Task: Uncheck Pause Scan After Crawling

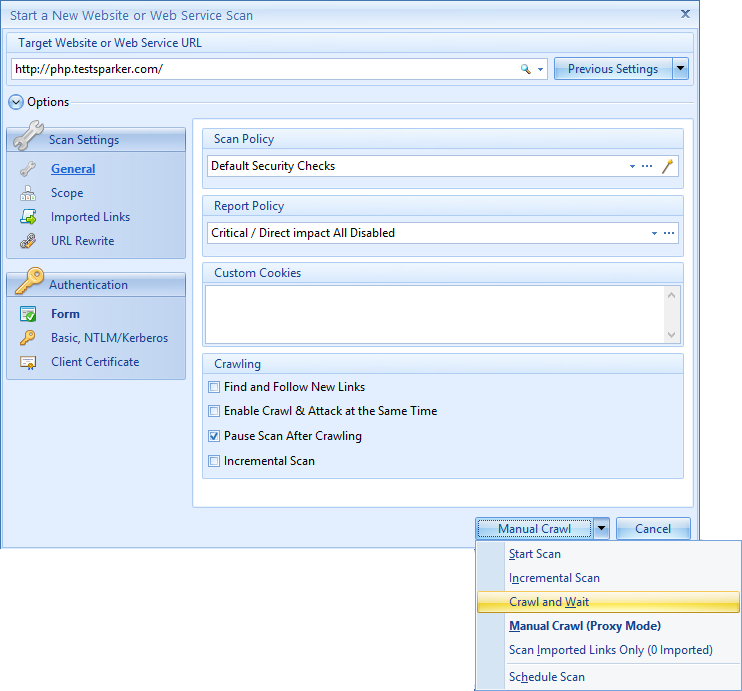Action: click(x=214, y=436)
